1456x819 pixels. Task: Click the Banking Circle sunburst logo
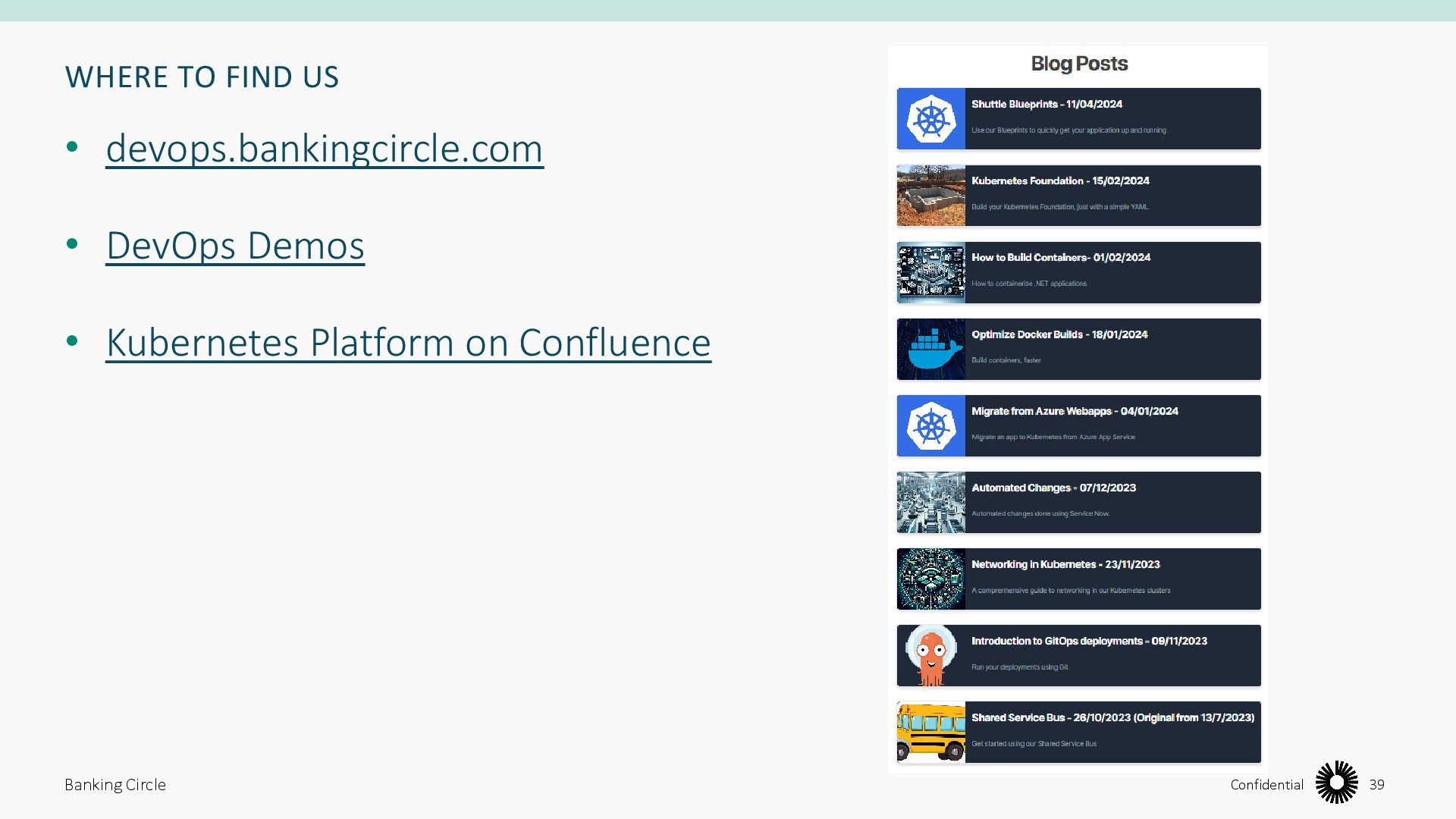1336,783
